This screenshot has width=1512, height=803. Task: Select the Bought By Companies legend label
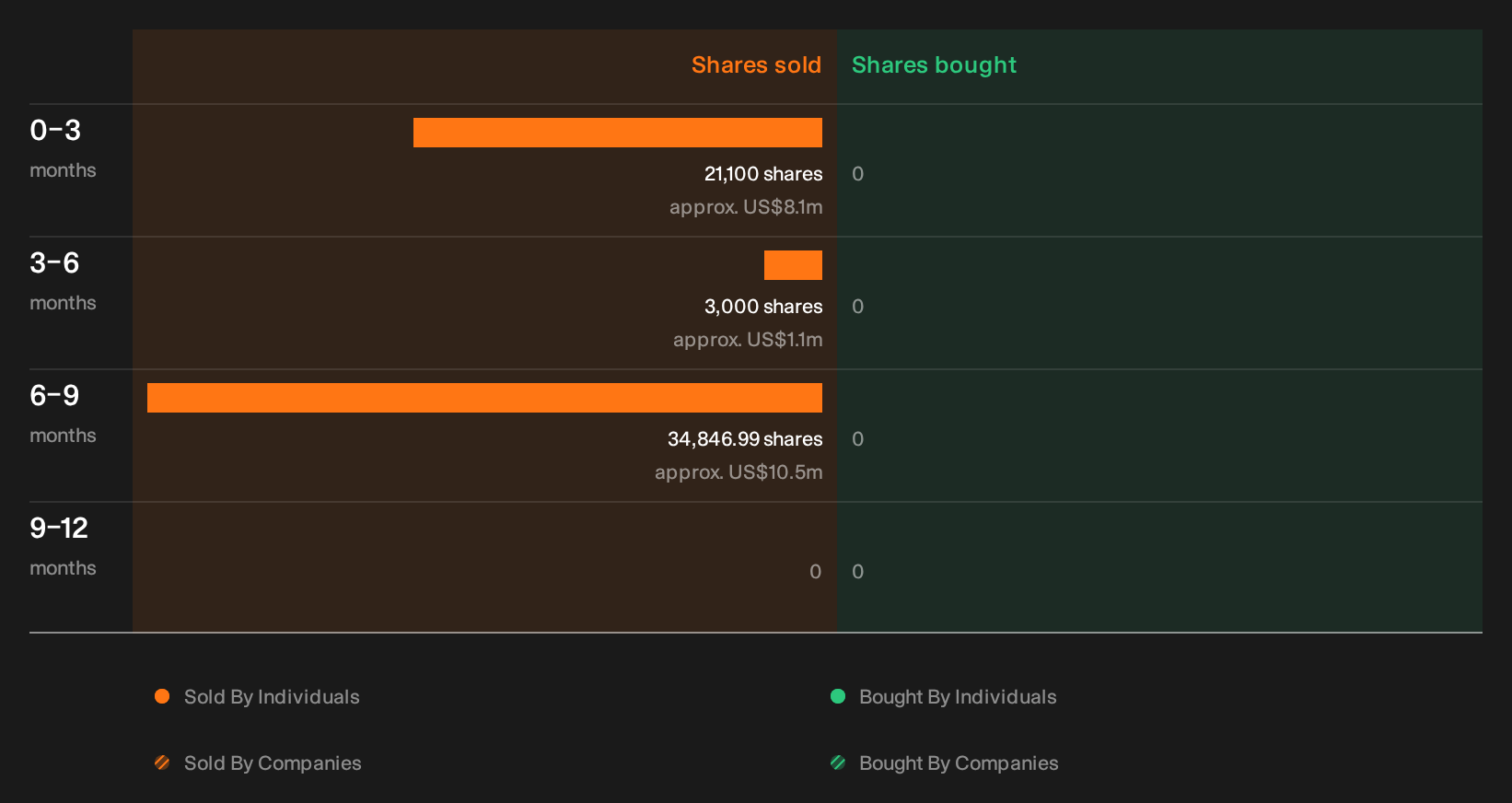(x=959, y=763)
